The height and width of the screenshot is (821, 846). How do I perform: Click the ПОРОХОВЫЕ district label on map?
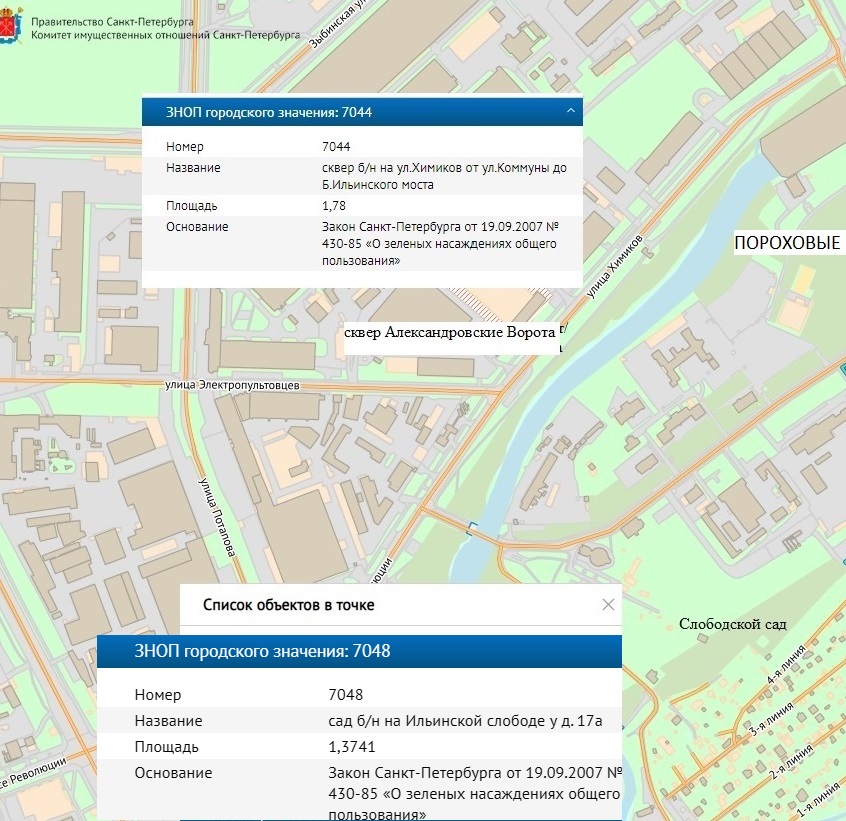click(788, 245)
